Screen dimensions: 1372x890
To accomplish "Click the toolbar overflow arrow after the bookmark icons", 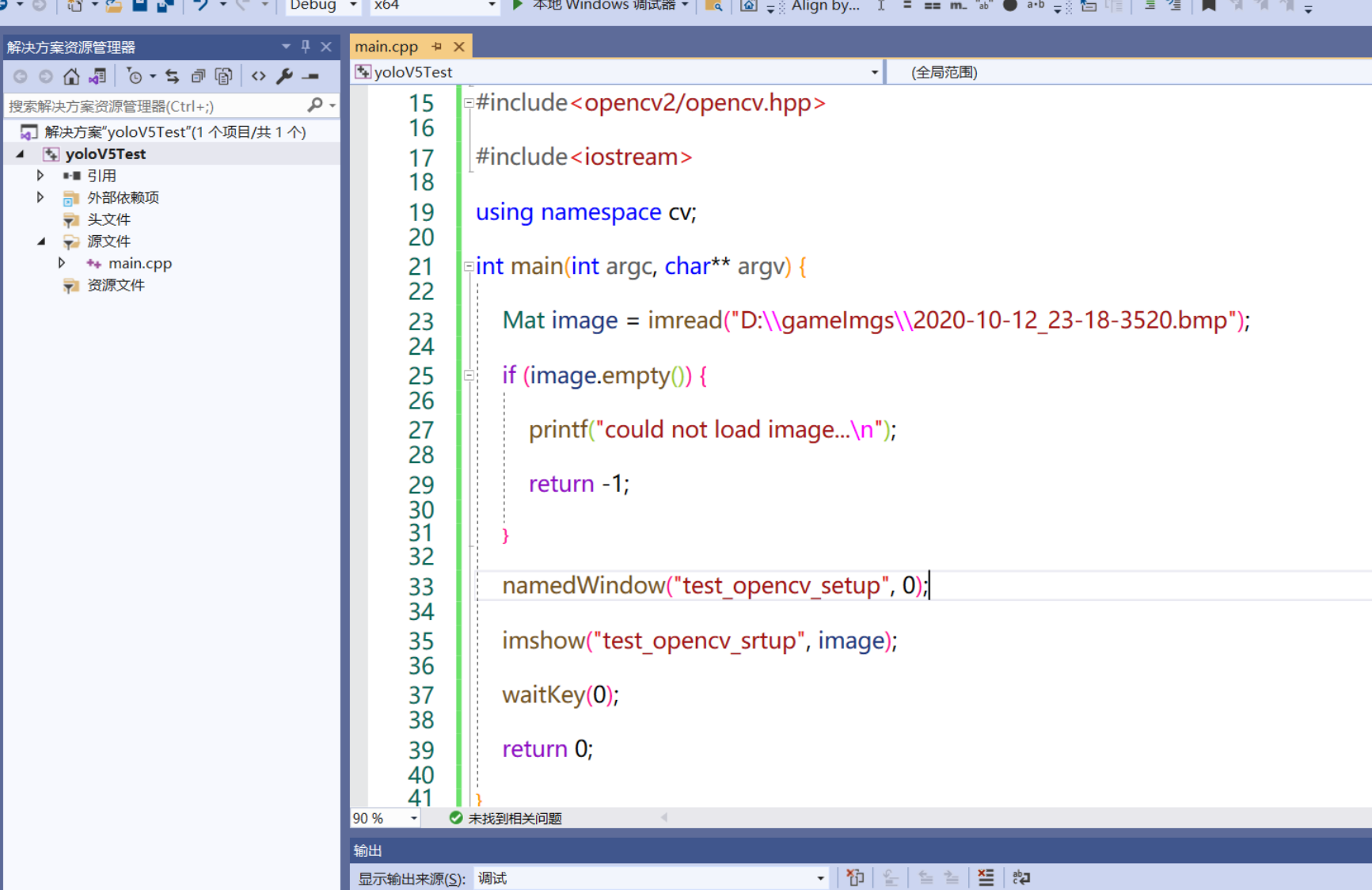I will [x=1309, y=9].
